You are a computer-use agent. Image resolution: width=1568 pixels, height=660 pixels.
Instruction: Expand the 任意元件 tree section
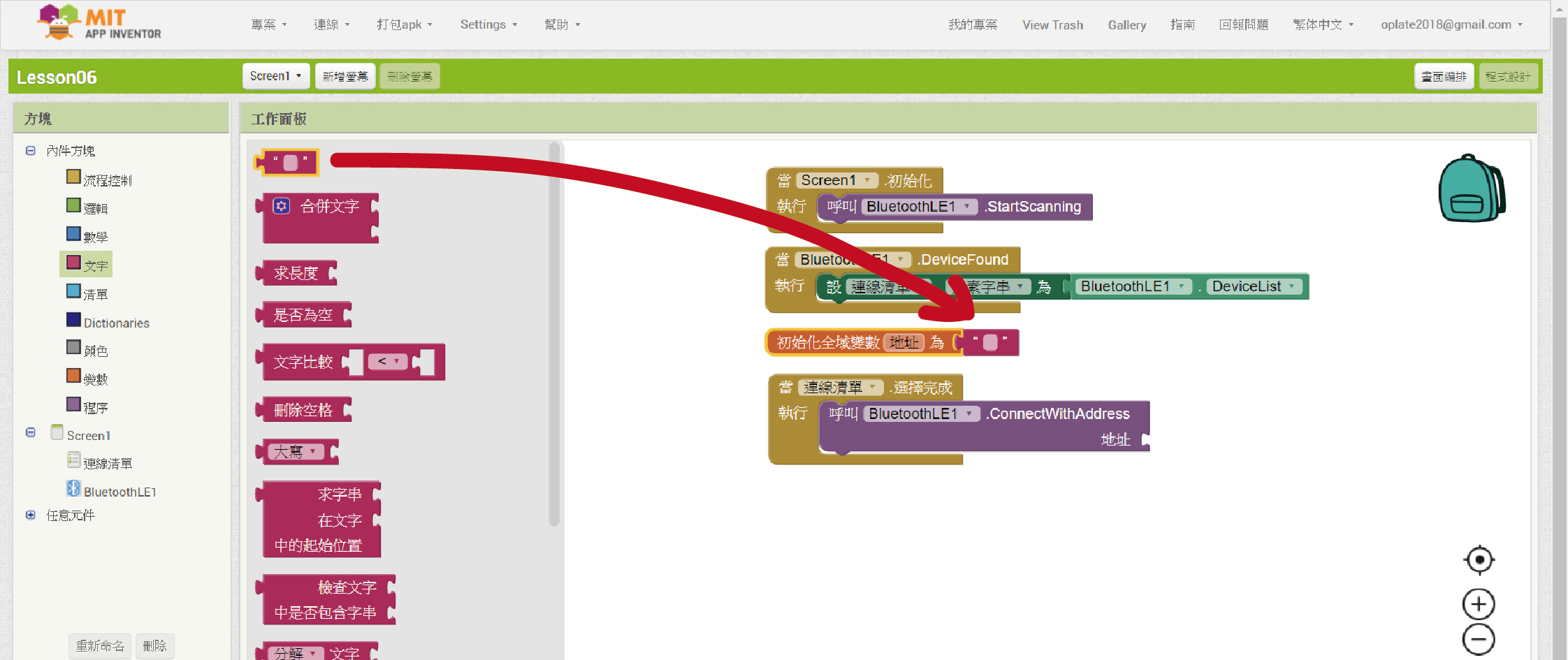click(x=31, y=515)
